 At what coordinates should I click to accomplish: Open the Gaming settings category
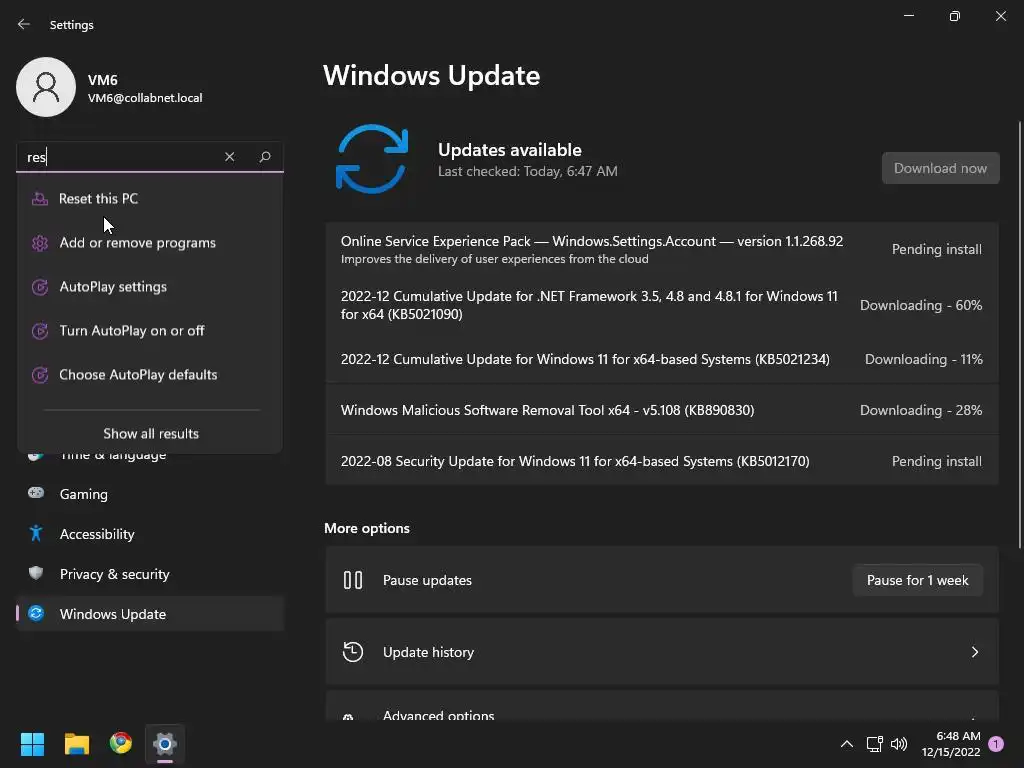pos(150,494)
